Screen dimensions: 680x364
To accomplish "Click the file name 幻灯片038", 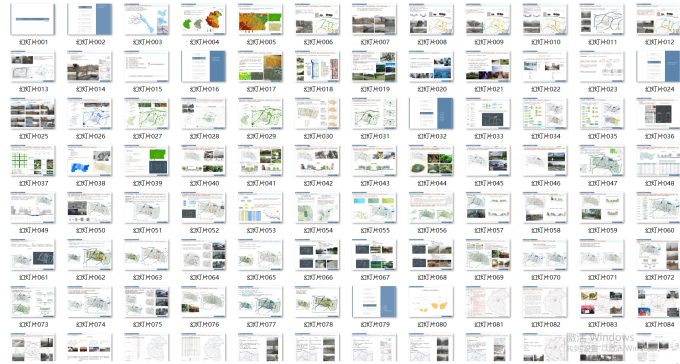I will [90, 183].
